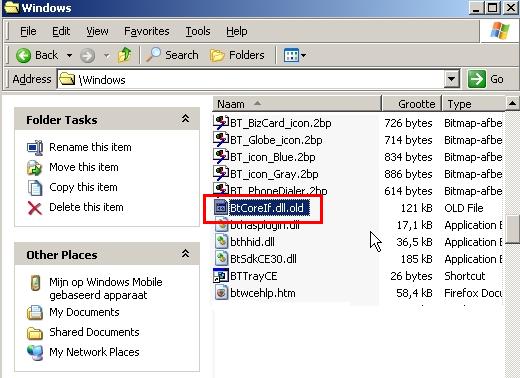Open My Documents link
The width and height of the screenshot is (520, 378).
(84, 312)
